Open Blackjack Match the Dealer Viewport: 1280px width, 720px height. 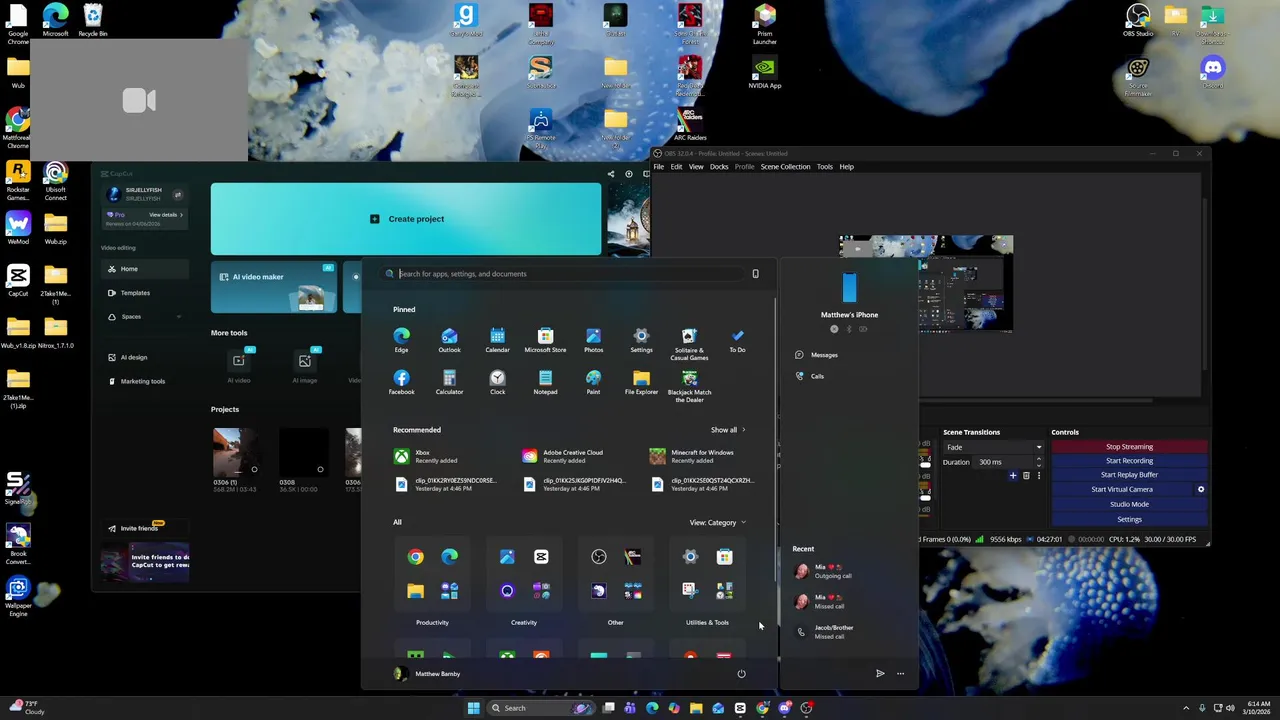click(x=689, y=385)
